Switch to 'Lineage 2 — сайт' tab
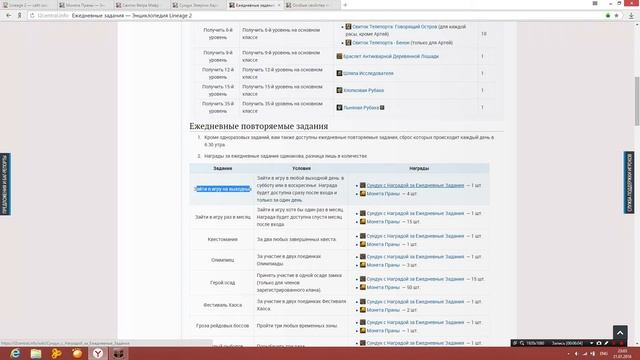This screenshot has width=640, height=360. coord(28,5)
